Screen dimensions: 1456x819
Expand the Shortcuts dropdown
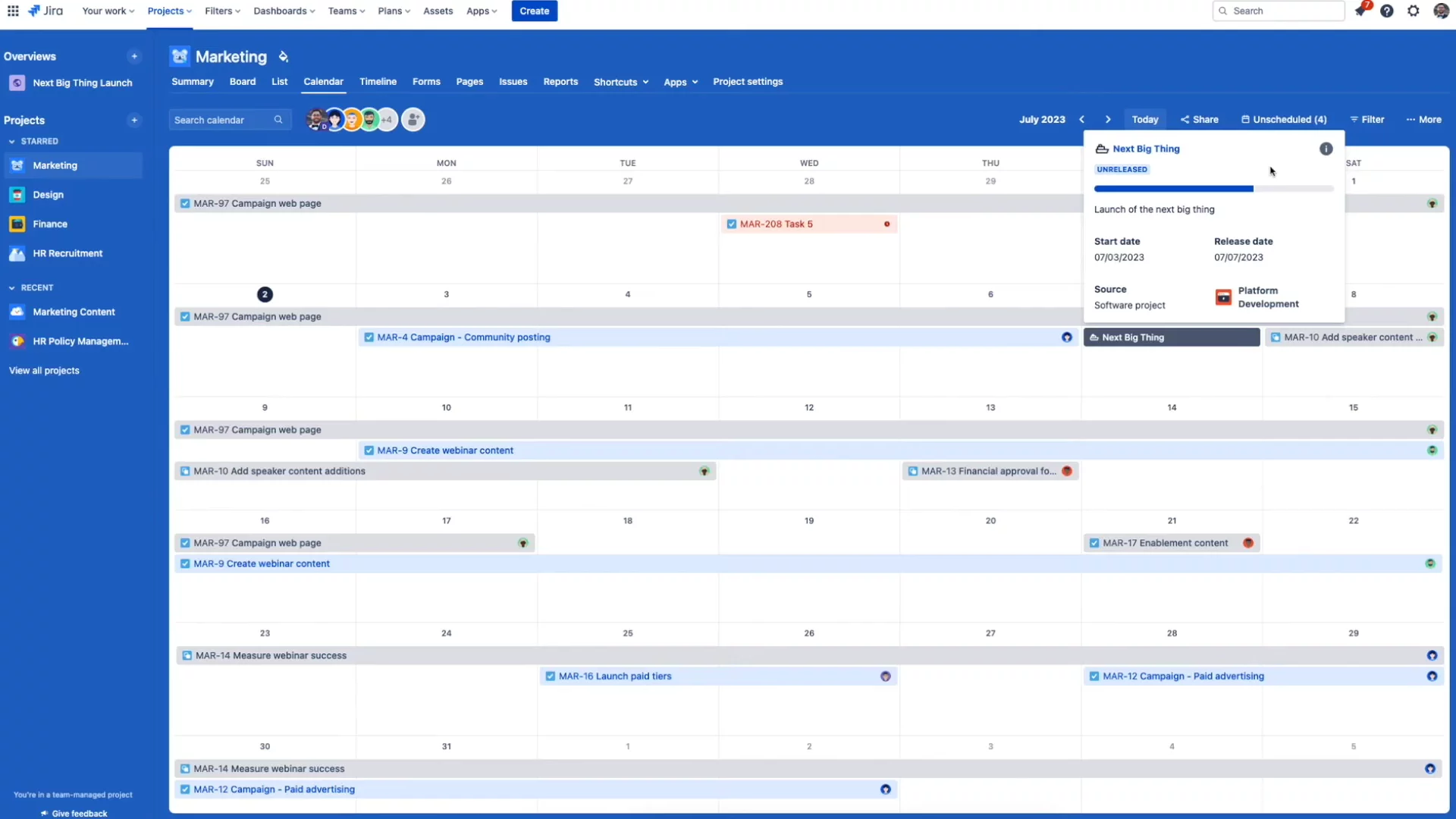point(621,82)
